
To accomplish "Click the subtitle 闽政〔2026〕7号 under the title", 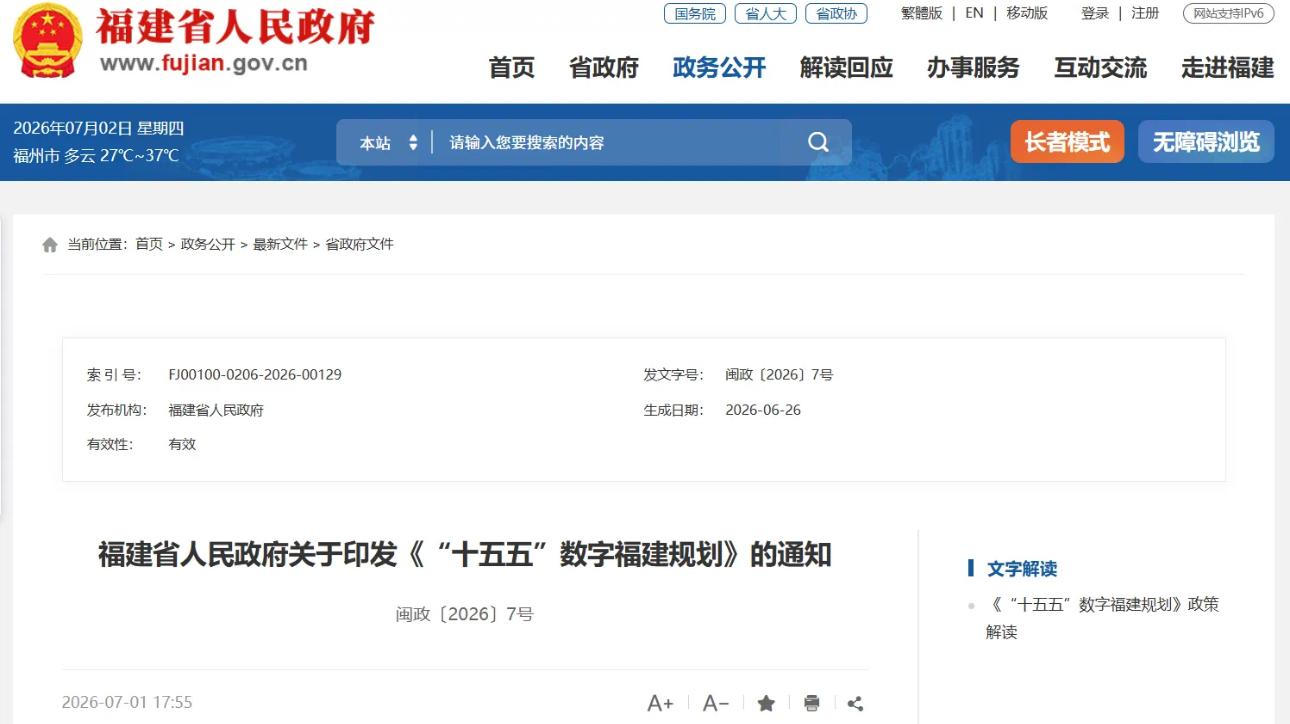I will point(465,614).
